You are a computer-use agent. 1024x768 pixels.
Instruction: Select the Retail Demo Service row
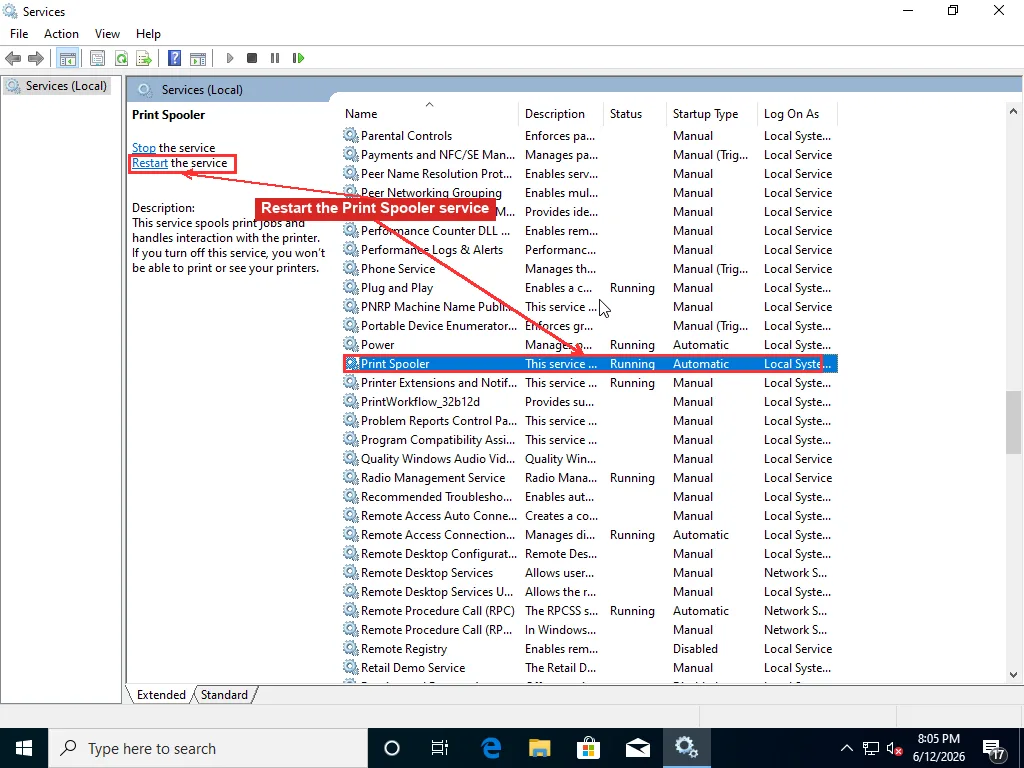(x=590, y=668)
